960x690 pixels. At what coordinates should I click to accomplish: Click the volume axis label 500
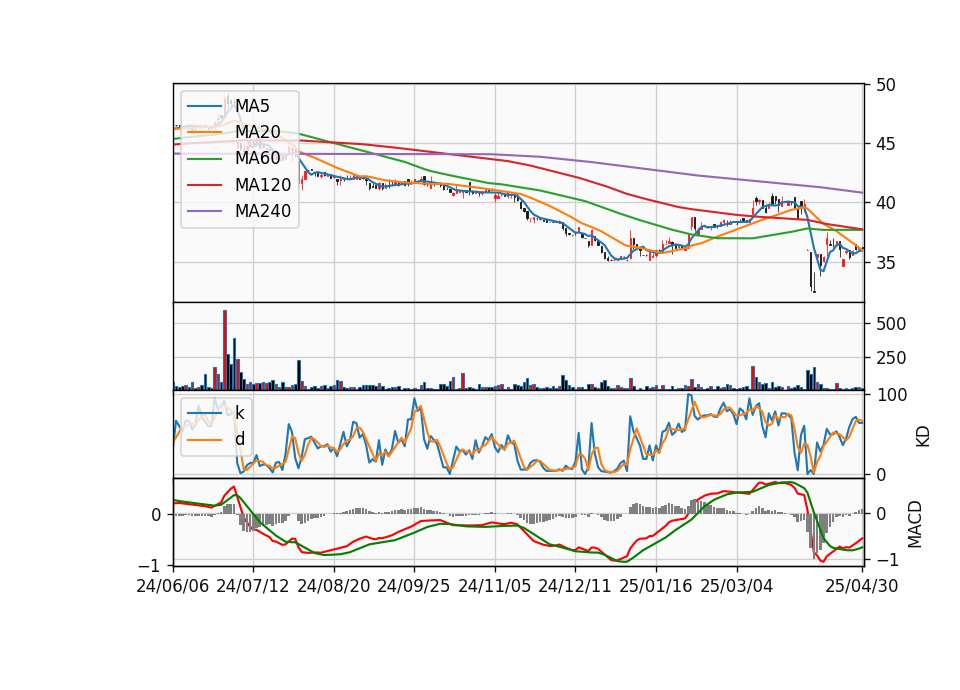click(891, 324)
